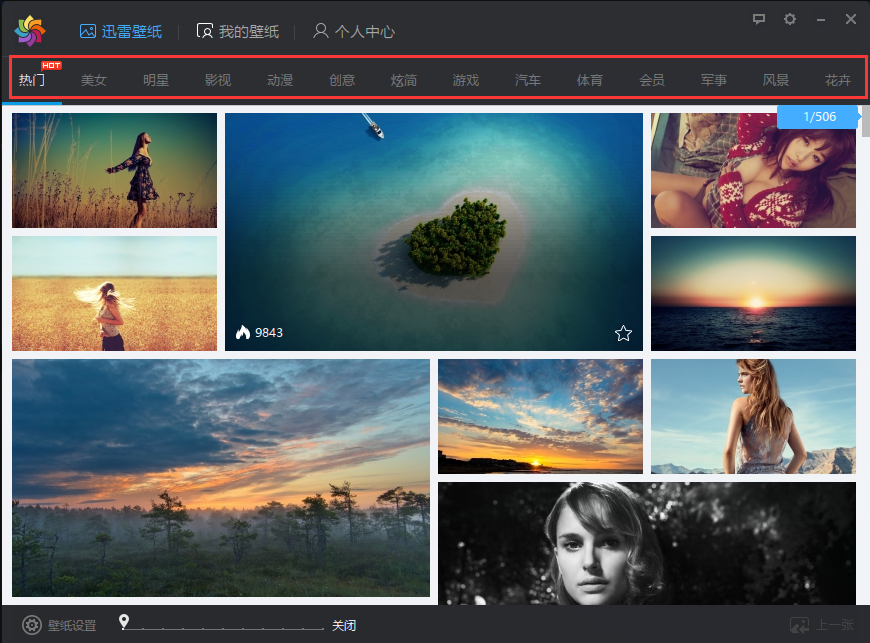870x643 pixels.
Task: Select the 动漫 category
Action: click(x=280, y=80)
